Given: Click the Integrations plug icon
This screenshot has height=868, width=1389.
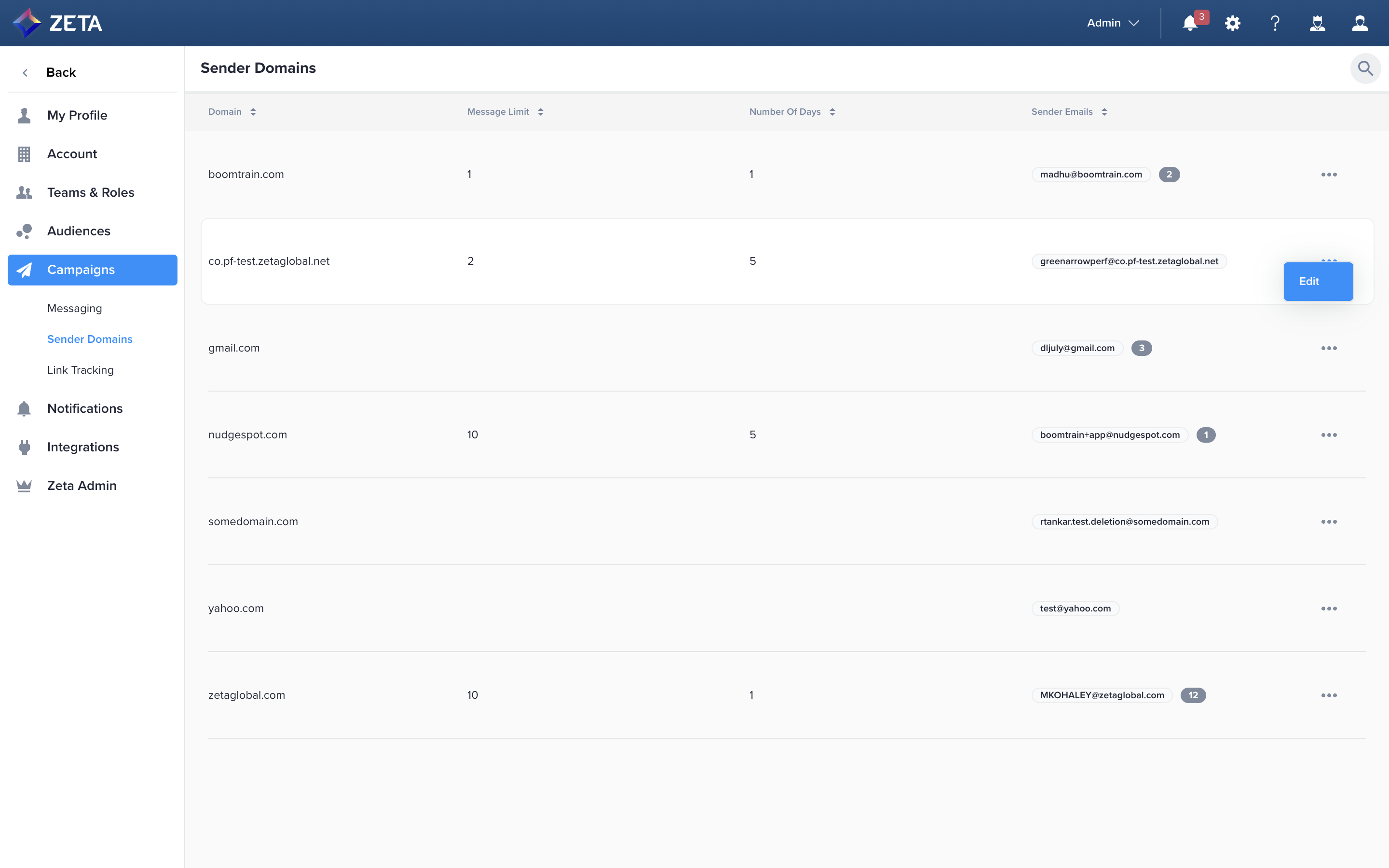Looking at the screenshot, I should (x=24, y=447).
